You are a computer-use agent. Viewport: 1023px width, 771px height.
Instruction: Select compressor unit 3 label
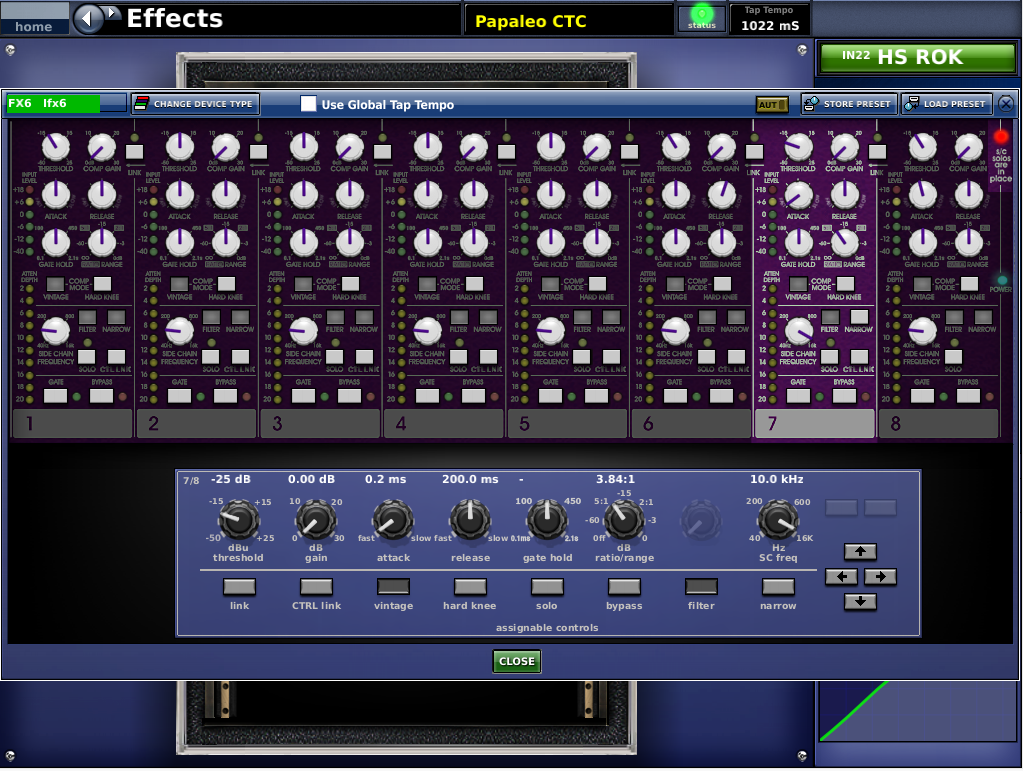tap(320, 424)
